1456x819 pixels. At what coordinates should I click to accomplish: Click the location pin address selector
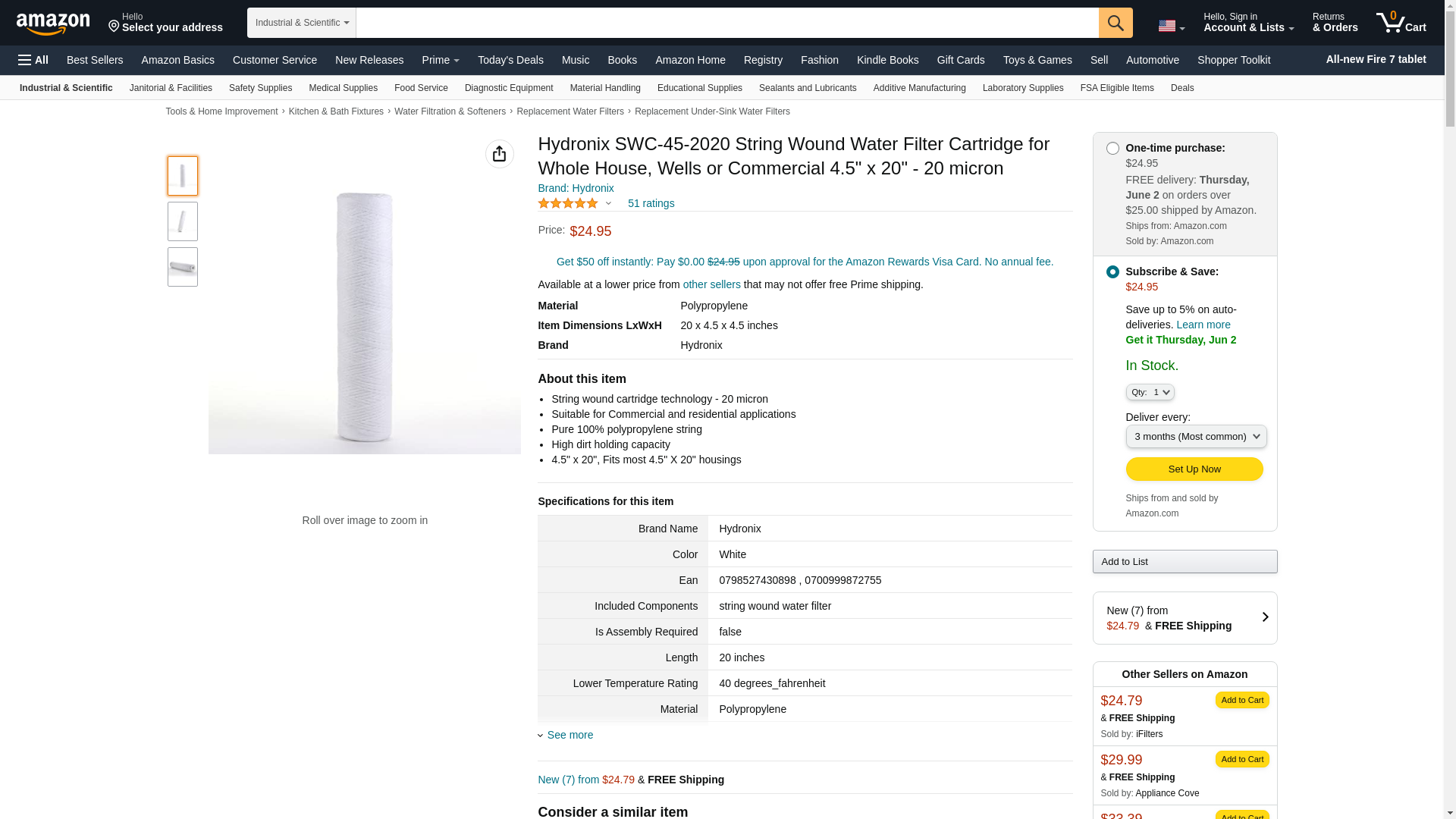[165, 23]
